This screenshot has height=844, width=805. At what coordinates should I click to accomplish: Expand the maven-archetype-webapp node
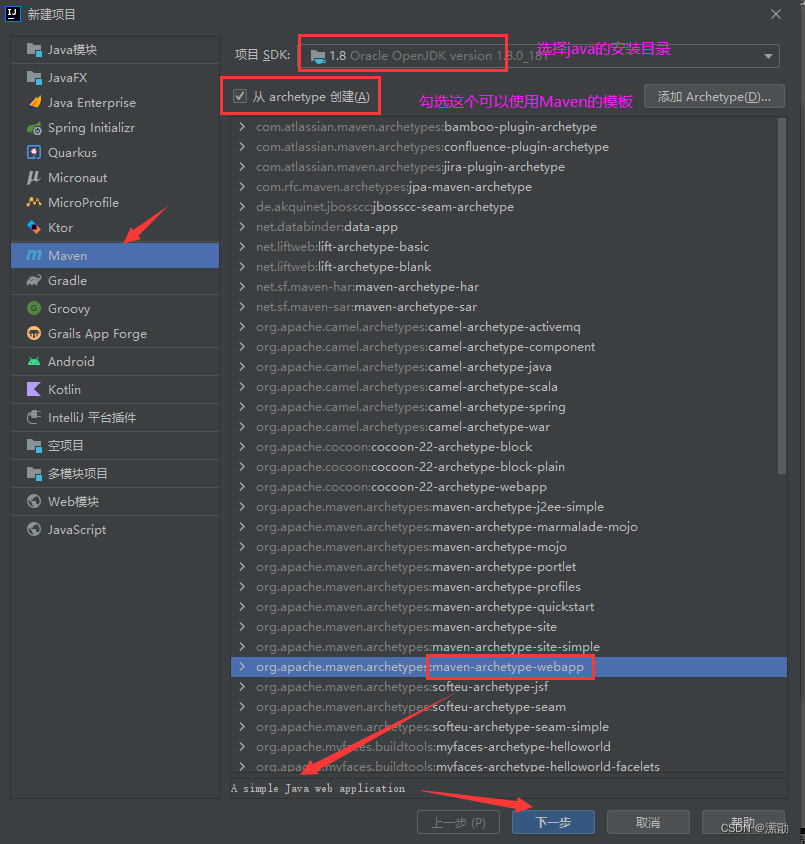pyautogui.click(x=242, y=666)
